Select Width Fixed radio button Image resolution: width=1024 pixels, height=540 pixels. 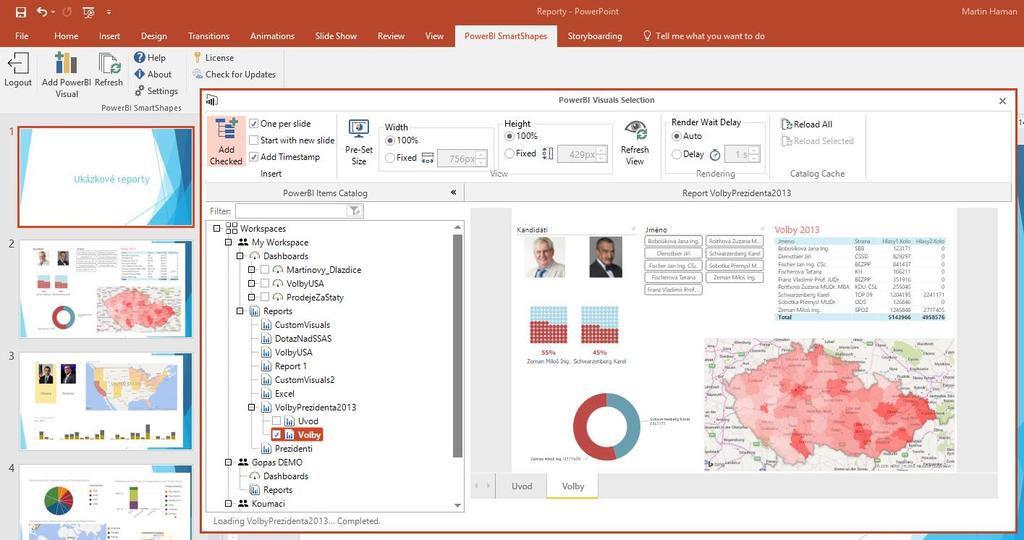point(390,157)
